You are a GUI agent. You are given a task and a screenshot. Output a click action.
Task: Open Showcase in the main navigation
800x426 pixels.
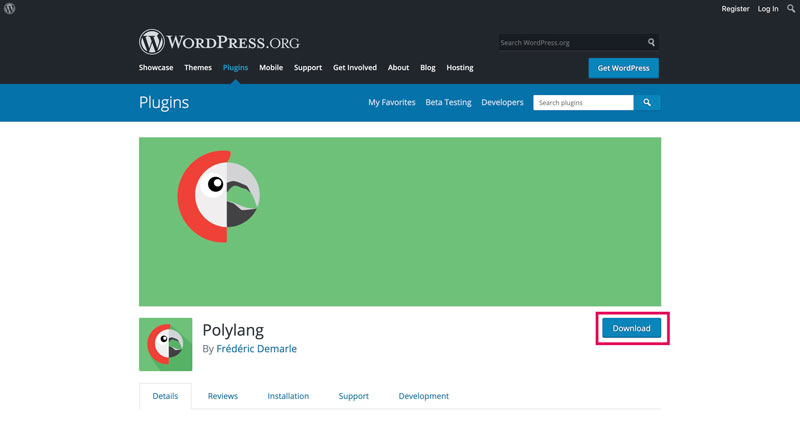click(x=156, y=68)
